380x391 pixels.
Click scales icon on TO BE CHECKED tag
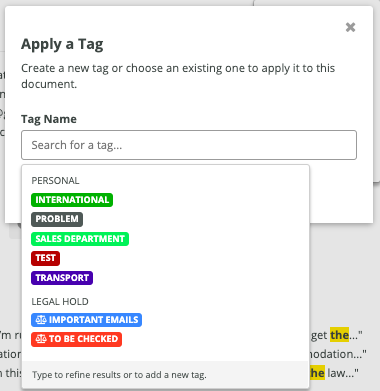click(x=41, y=339)
